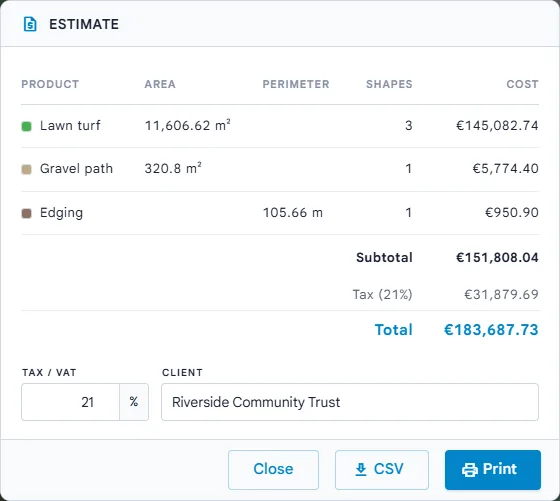Export the estimate as CSV
Image resolution: width=560 pixels, height=501 pixels.
click(382, 470)
